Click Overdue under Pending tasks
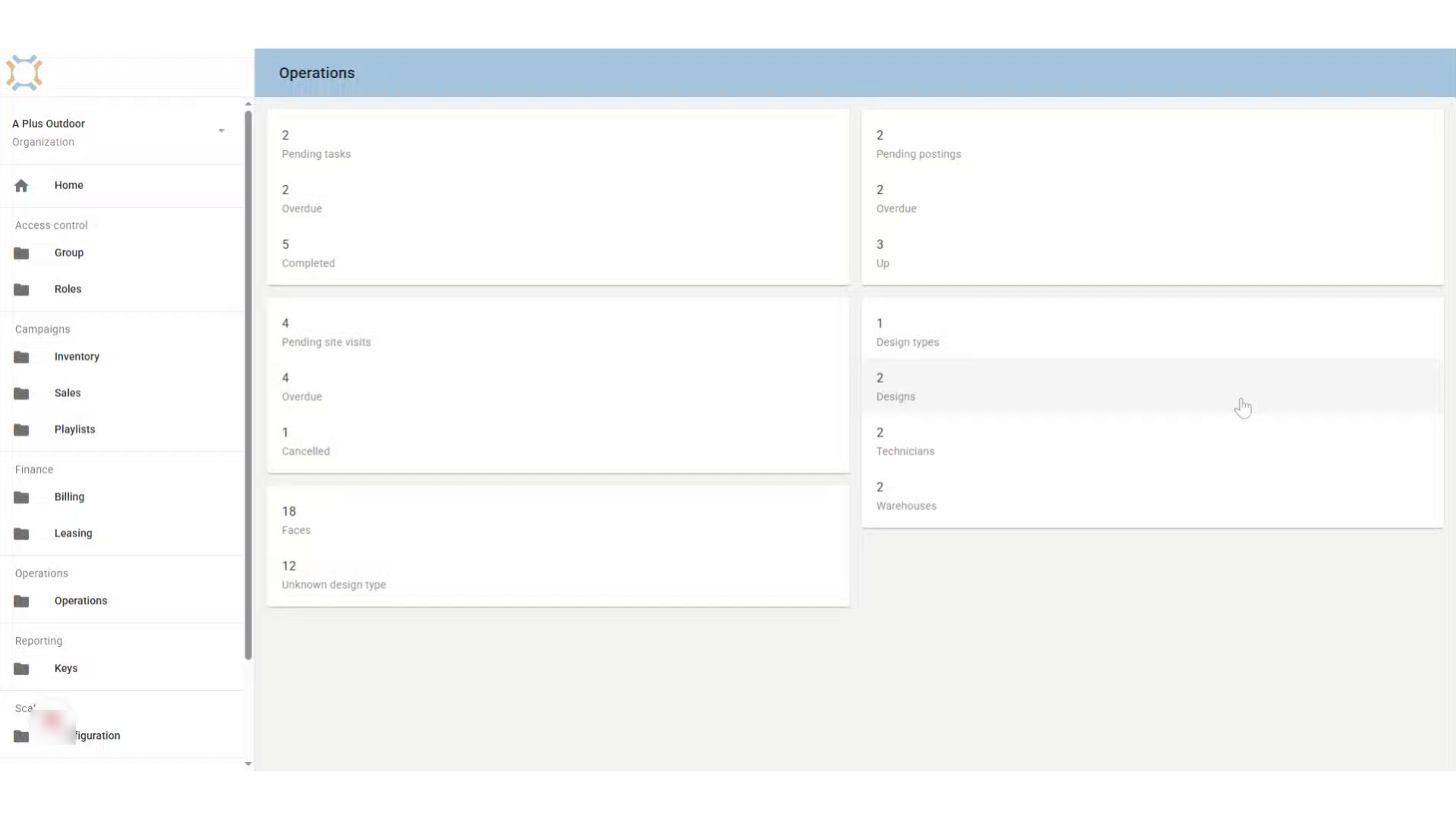Image resolution: width=1456 pixels, height=819 pixels. click(558, 199)
